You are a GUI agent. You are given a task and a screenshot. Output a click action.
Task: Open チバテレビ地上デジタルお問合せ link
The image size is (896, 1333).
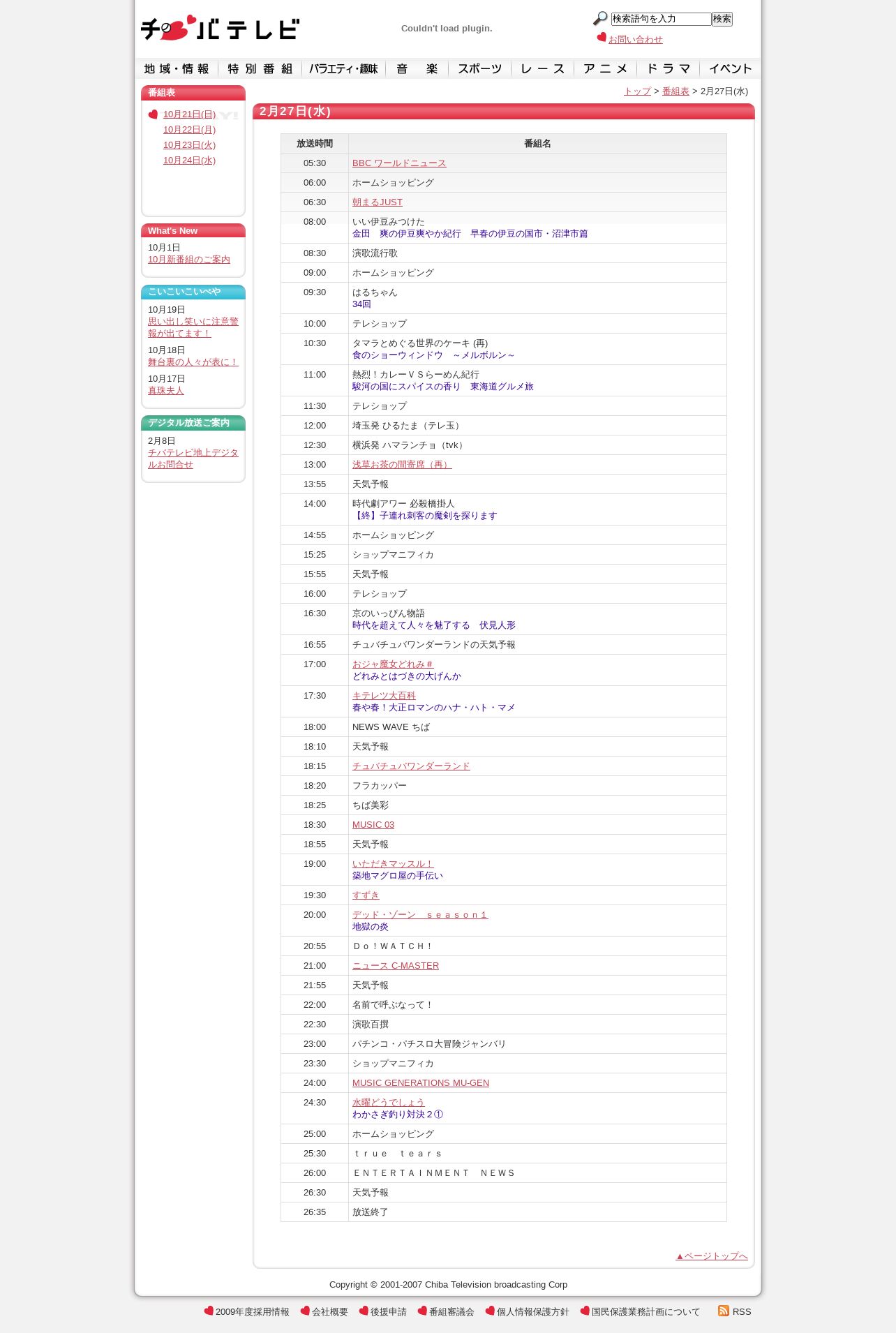pyautogui.click(x=193, y=459)
